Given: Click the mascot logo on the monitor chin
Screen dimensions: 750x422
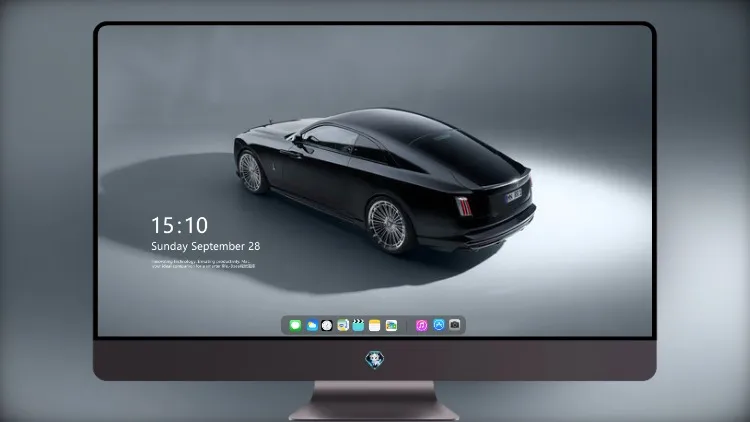Looking at the screenshot, I should (375, 360).
